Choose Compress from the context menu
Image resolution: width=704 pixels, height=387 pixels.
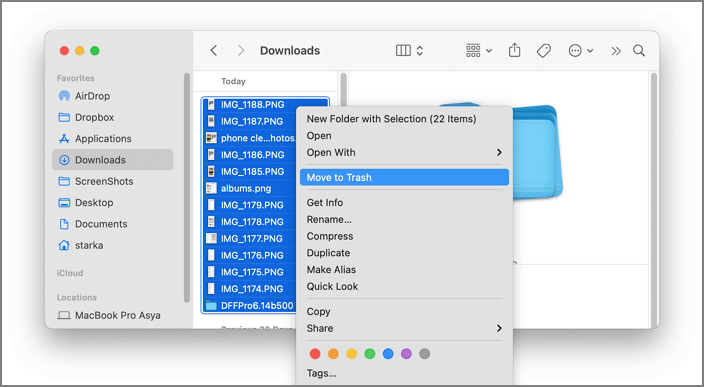[404, 236]
